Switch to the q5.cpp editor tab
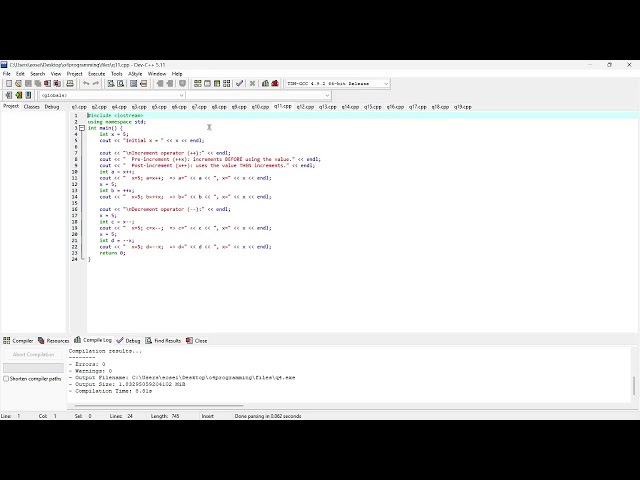The image size is (640, 480). [x=159, y=107]
